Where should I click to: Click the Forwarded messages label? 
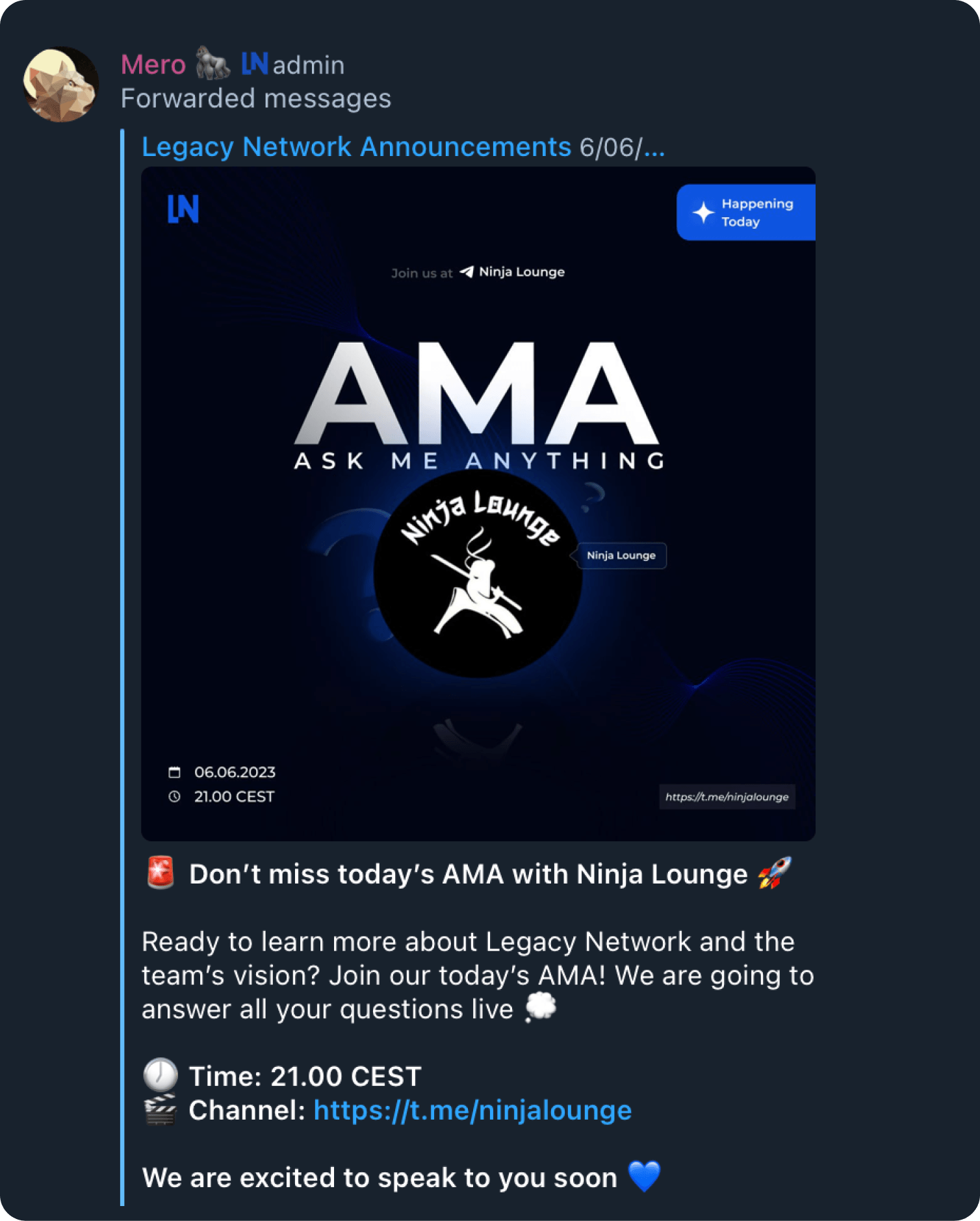256,99
